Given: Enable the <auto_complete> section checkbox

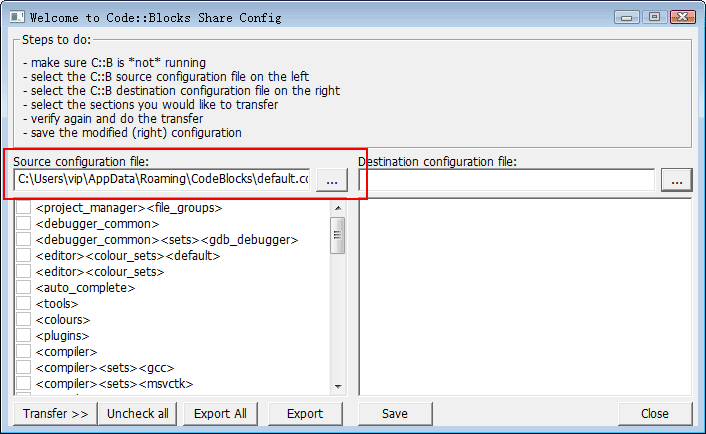Looking at the screenshot, I should tap(23, 288).
